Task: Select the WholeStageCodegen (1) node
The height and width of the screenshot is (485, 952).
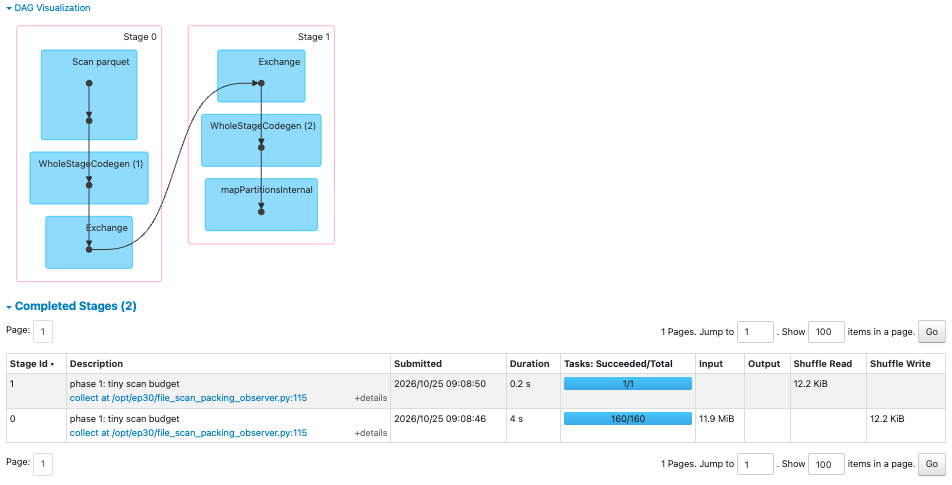Action: pos(89,178)
